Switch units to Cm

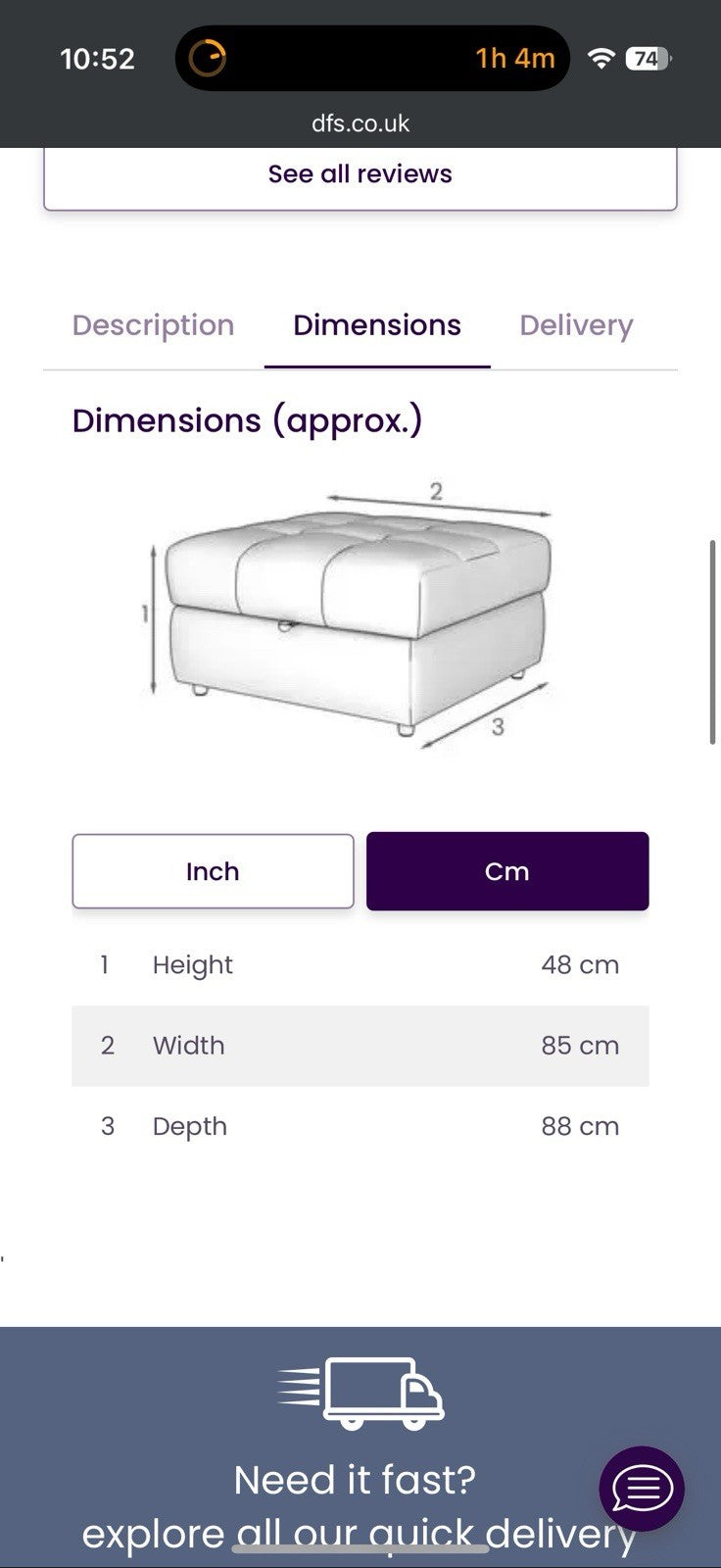(507, 871)
